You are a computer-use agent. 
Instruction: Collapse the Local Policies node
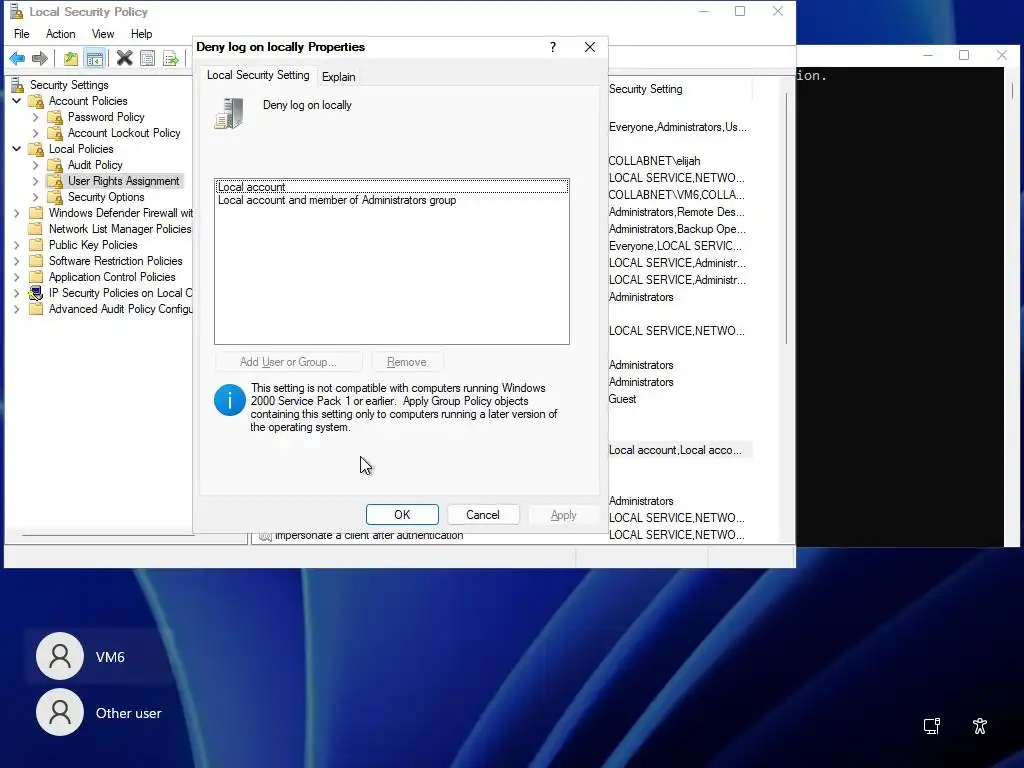point(17,149)
